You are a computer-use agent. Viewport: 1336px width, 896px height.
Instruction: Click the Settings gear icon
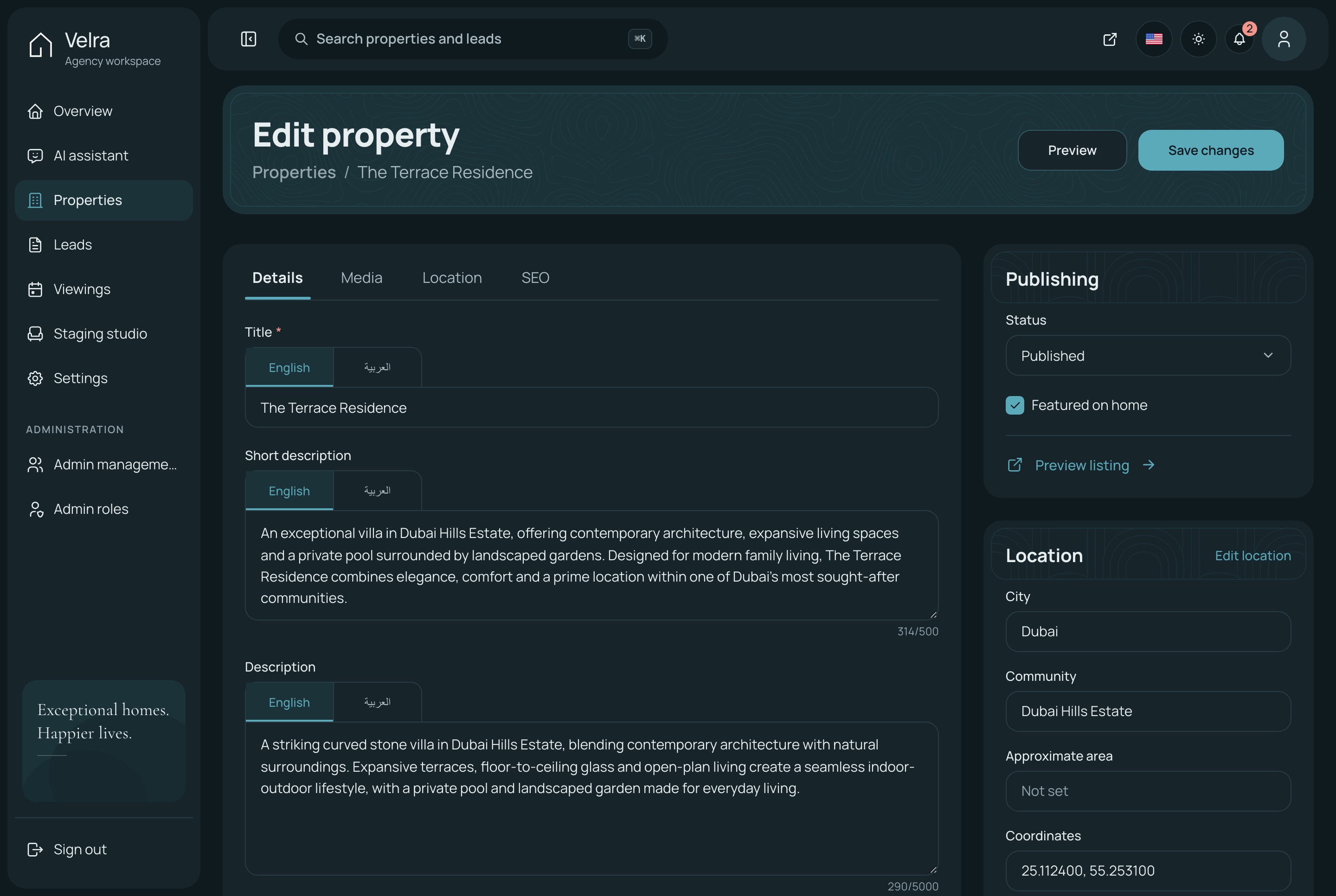pyautogui.click(x=35, y=378)
